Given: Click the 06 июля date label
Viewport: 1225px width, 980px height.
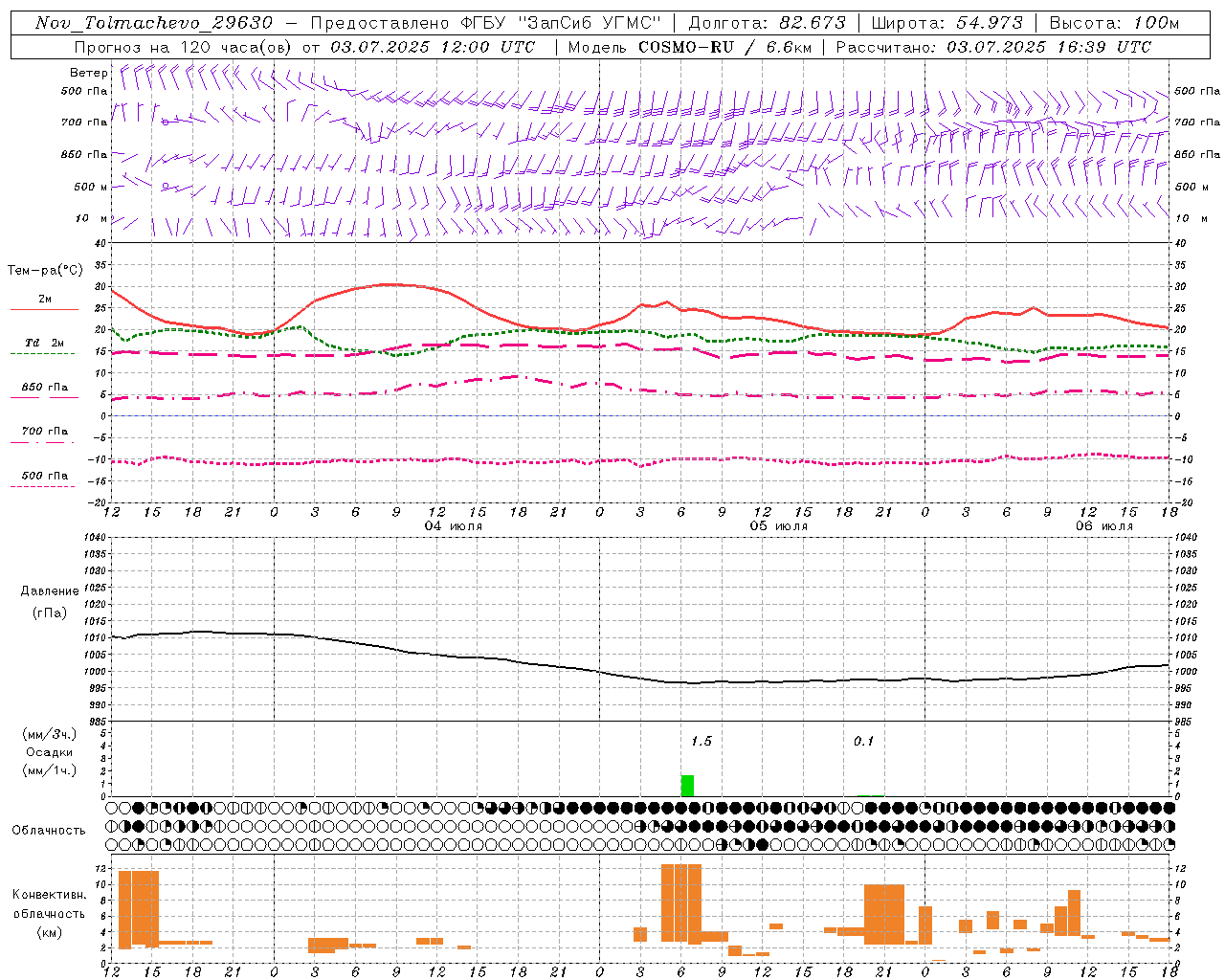Looking at the screenshot, I should (1103, 526).
